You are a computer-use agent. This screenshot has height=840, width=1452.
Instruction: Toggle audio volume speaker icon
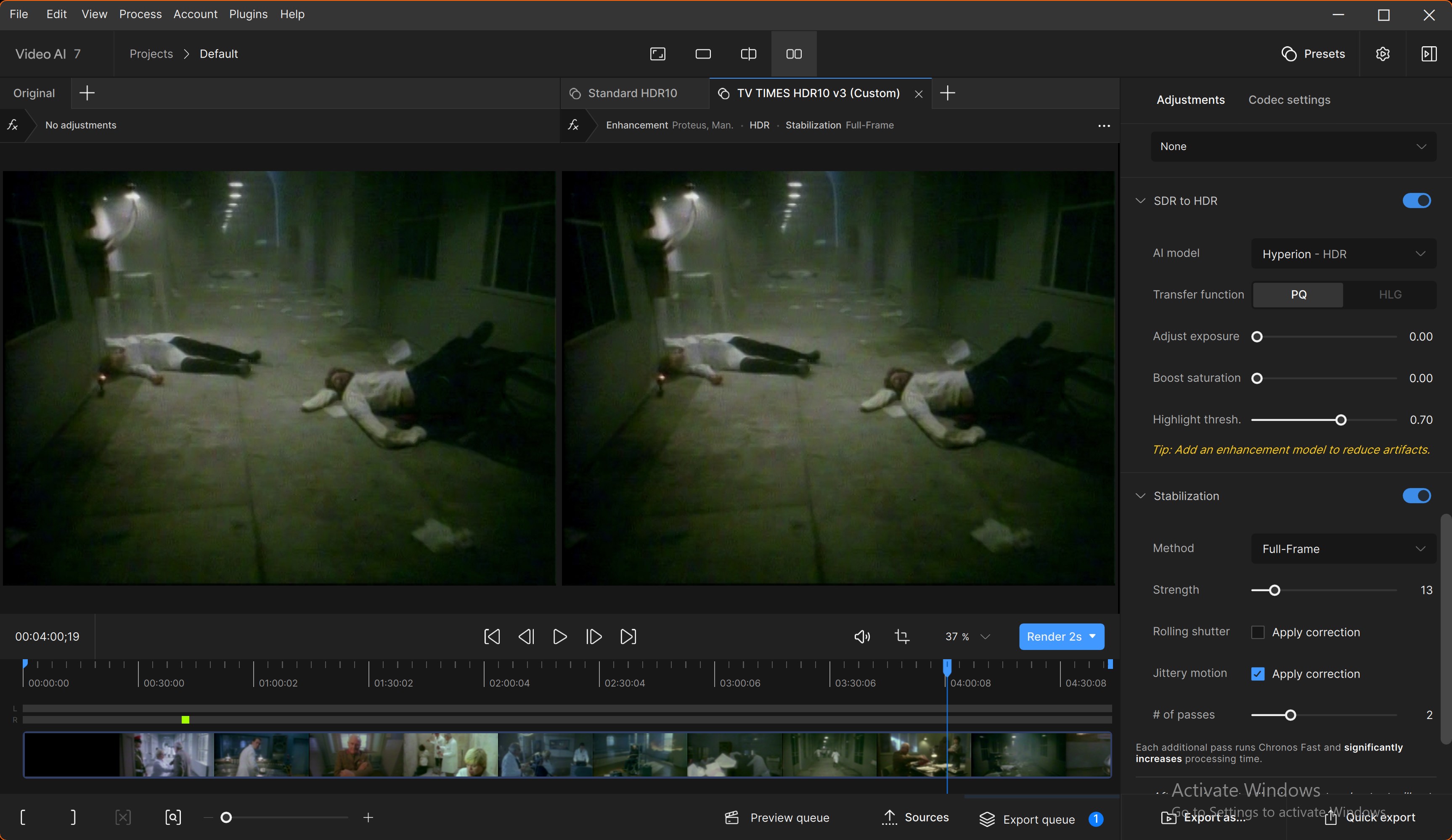point(862,636)
